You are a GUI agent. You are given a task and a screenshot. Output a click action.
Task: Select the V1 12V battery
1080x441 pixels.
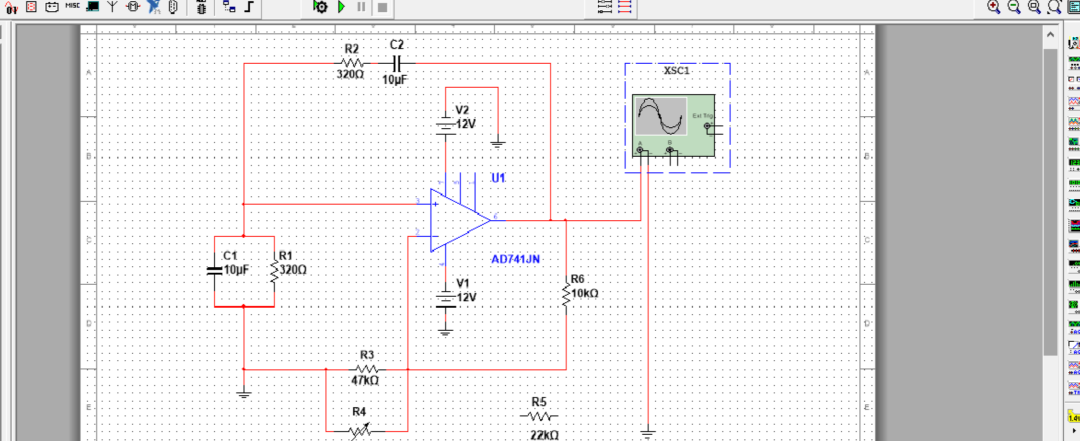[445, 299]
